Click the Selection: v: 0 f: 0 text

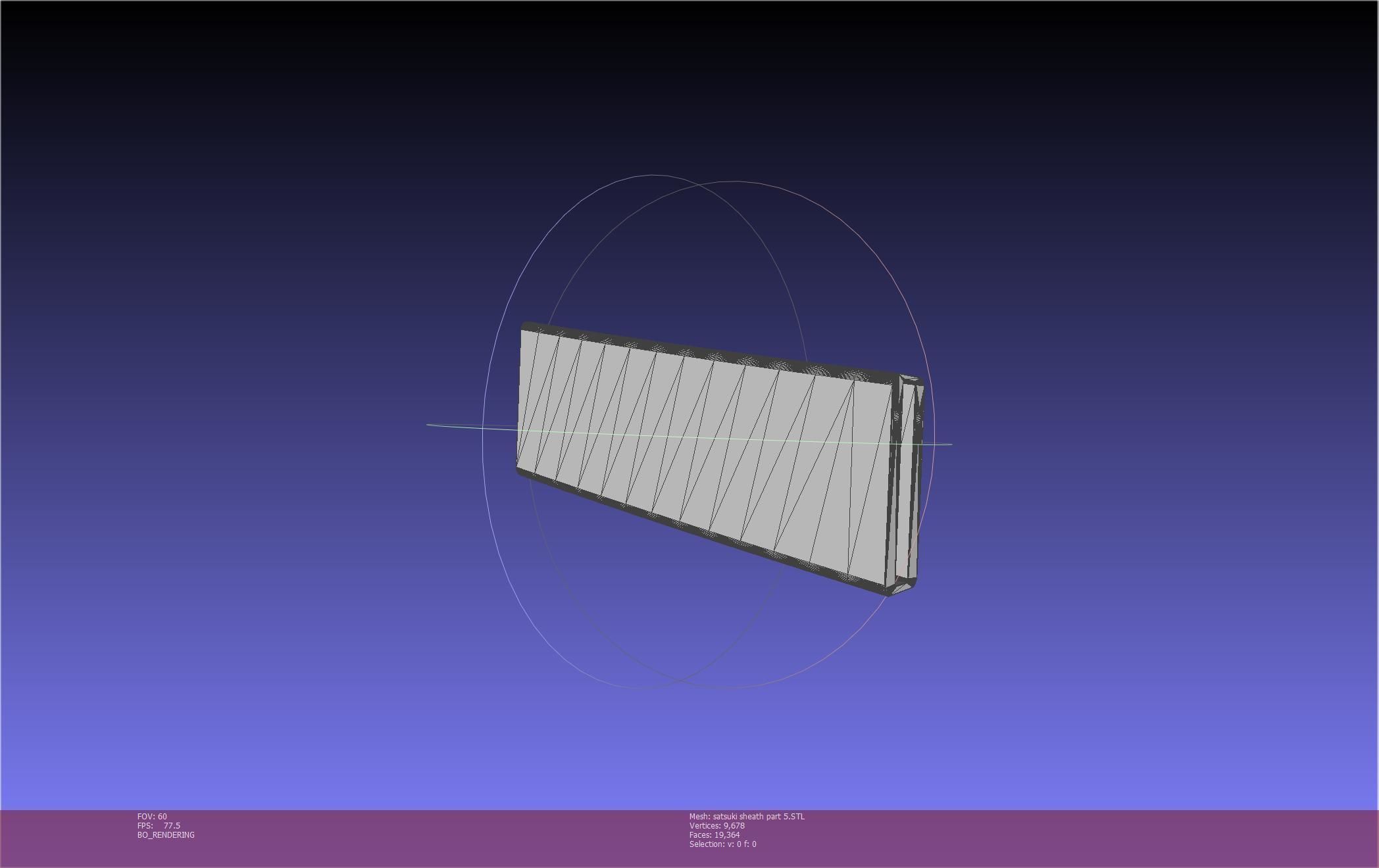tap(722, 844)
